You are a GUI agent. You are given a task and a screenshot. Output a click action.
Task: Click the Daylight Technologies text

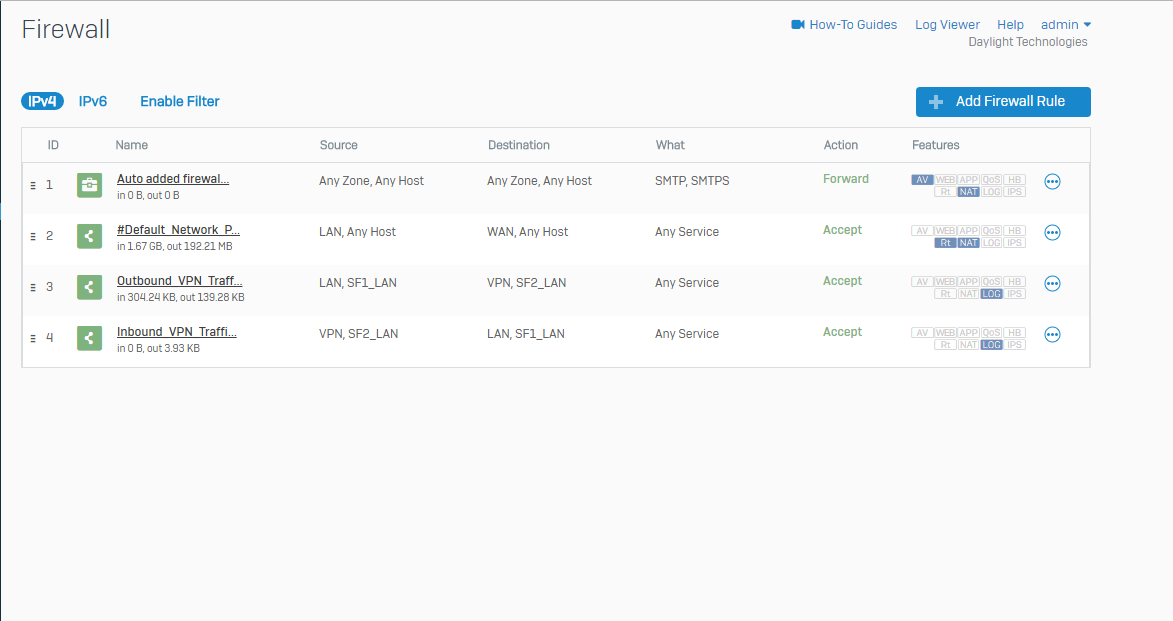click(1028, 42)
